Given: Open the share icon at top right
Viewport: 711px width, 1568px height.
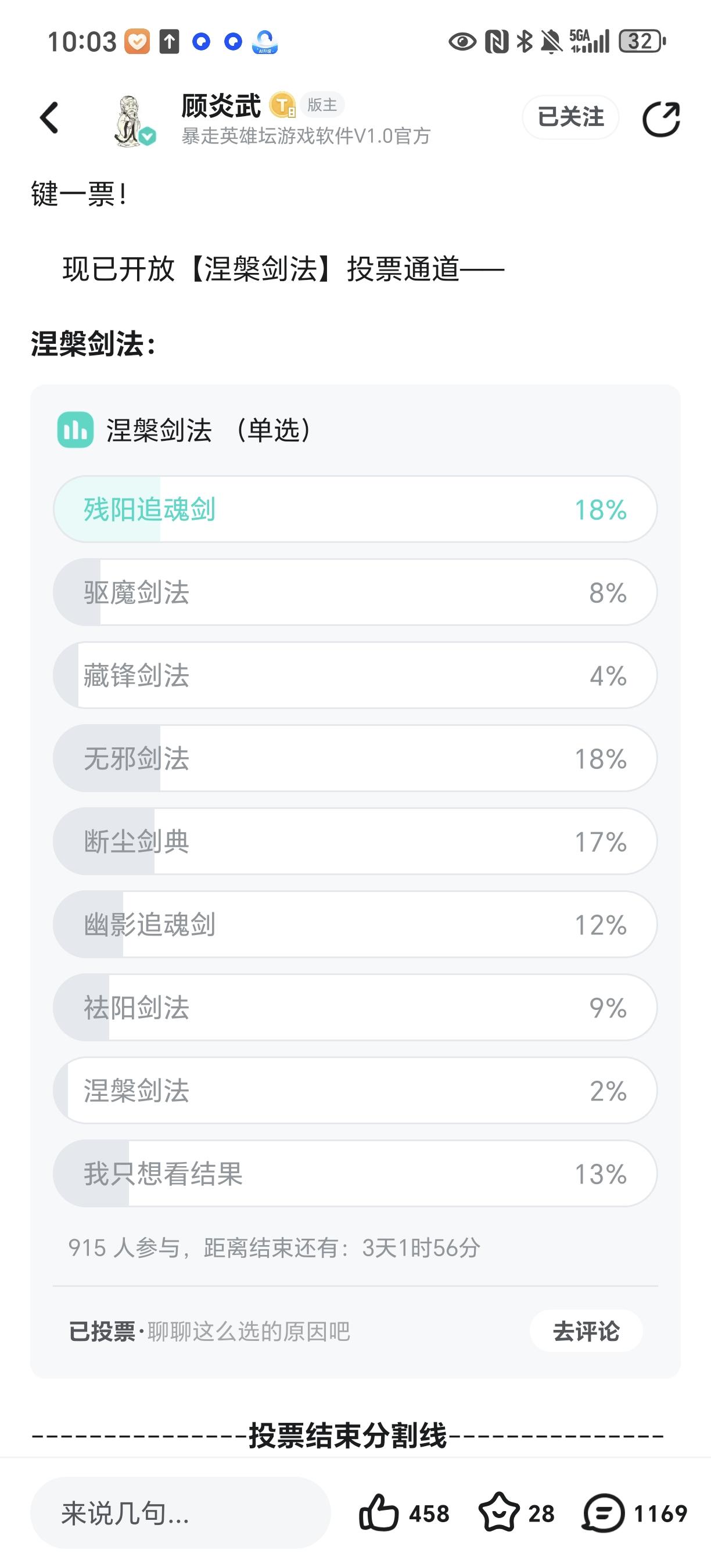Looking at the screenshot, I should (x=661, y=118).
